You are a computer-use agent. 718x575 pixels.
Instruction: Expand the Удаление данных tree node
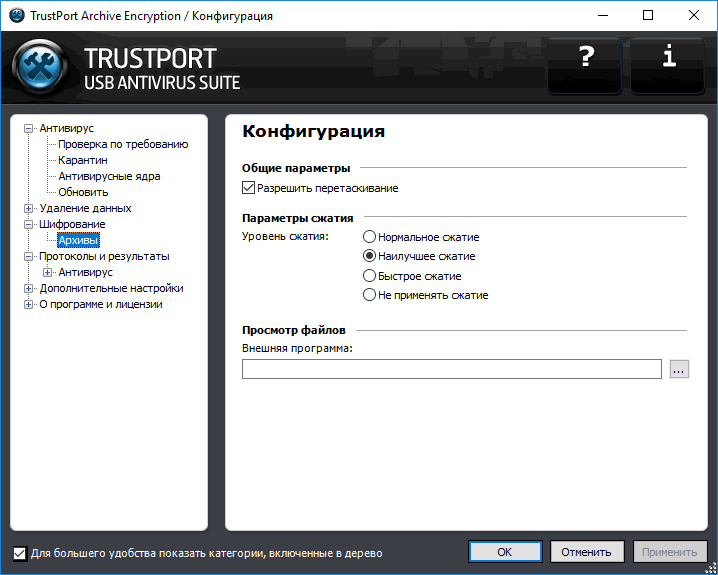28,208
